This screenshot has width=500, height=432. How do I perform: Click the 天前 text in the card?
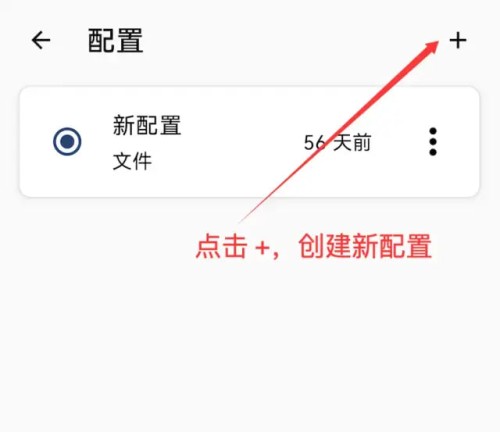pyautogui.click(x=352, y=143)
